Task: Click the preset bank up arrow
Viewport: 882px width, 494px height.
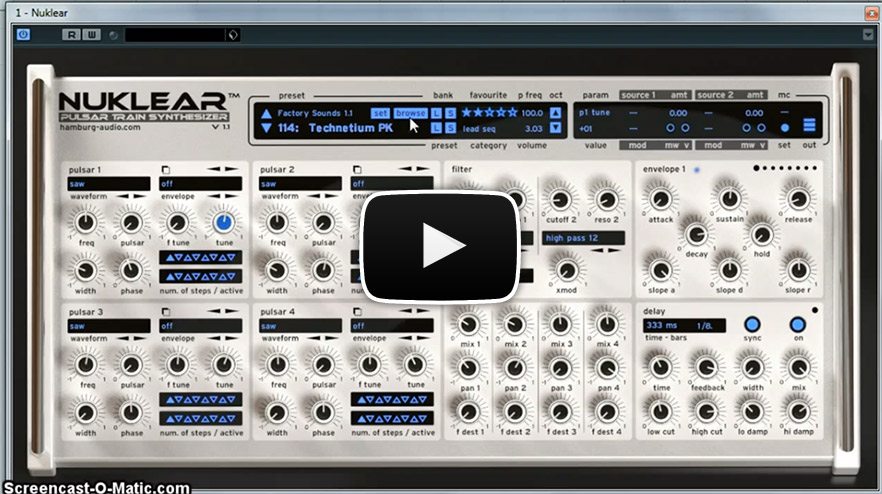Action: (x=266, y=113)
